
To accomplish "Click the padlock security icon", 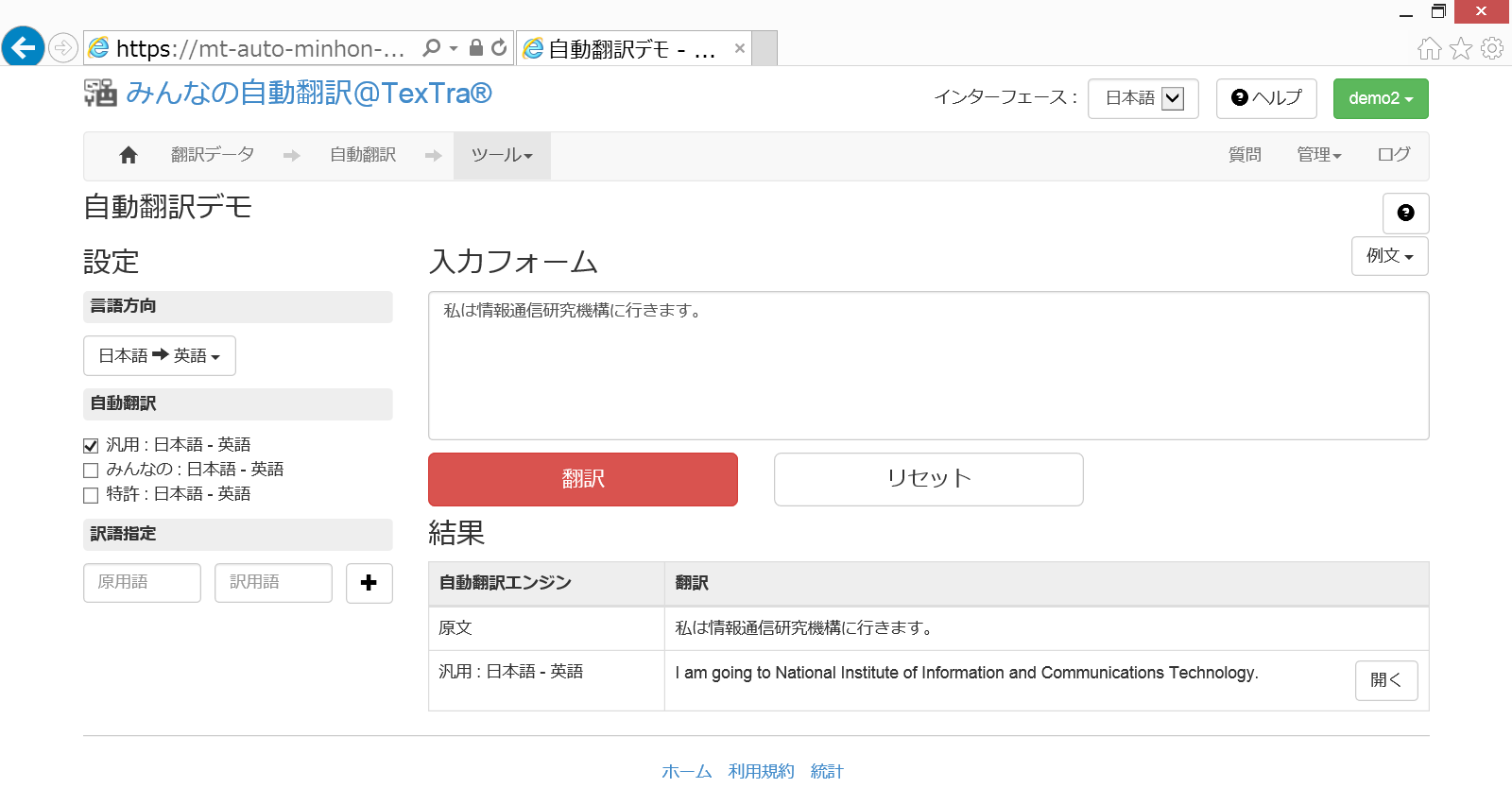I will pyautogui.click(x=476, y=47).
